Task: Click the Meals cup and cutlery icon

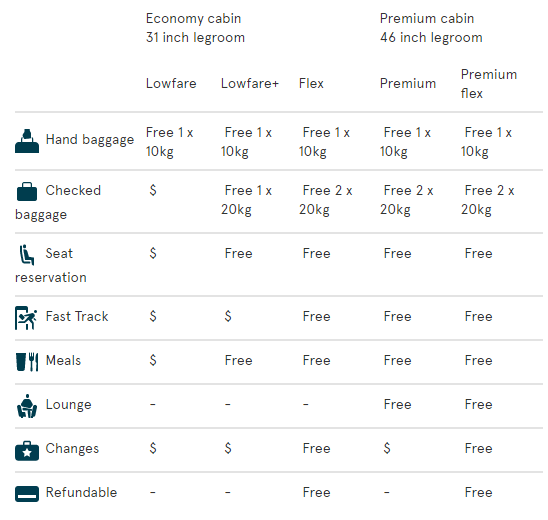Action: 27,362
